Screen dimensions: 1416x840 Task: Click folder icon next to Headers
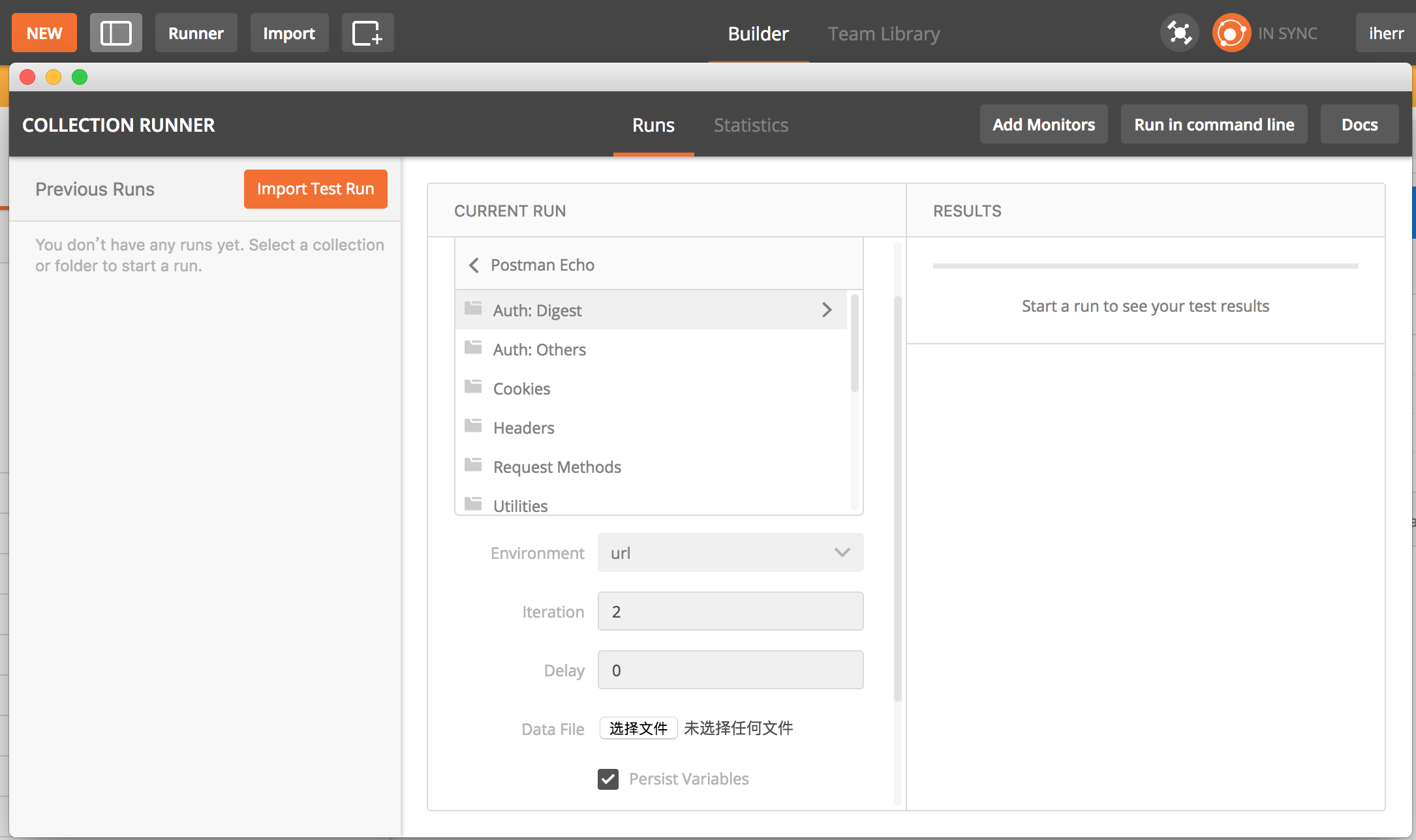(473, 426)
